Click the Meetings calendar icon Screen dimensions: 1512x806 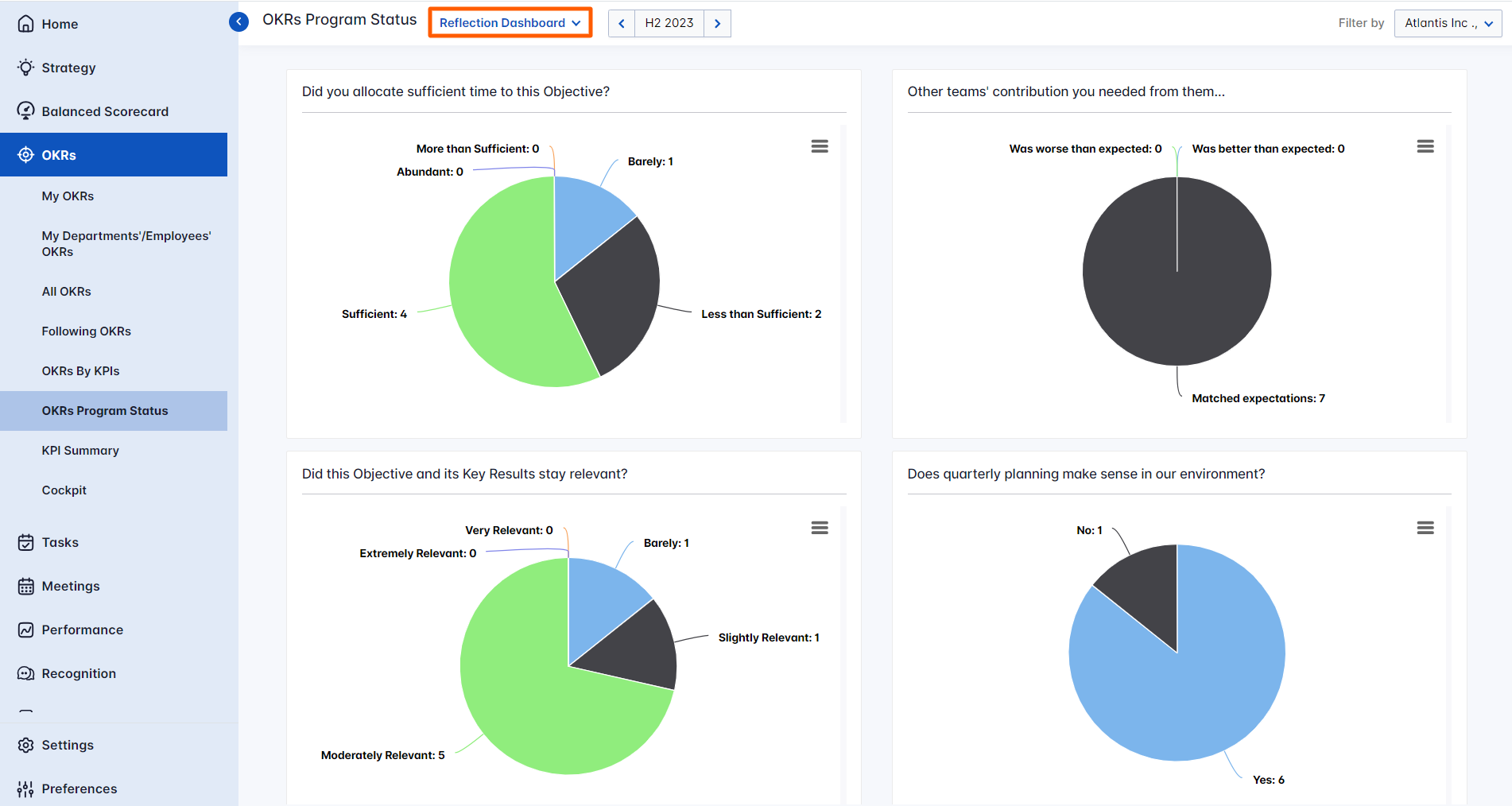pos(25,586)
